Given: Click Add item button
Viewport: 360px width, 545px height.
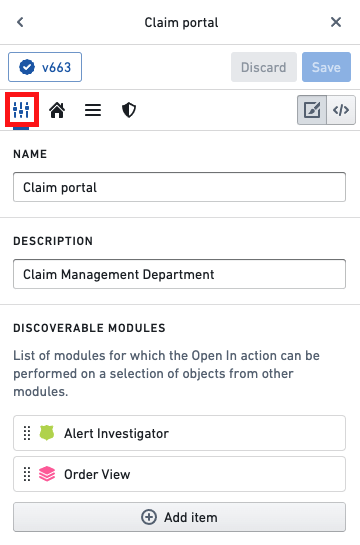Looking at the screenshot, I should click(x=179, y=517).
